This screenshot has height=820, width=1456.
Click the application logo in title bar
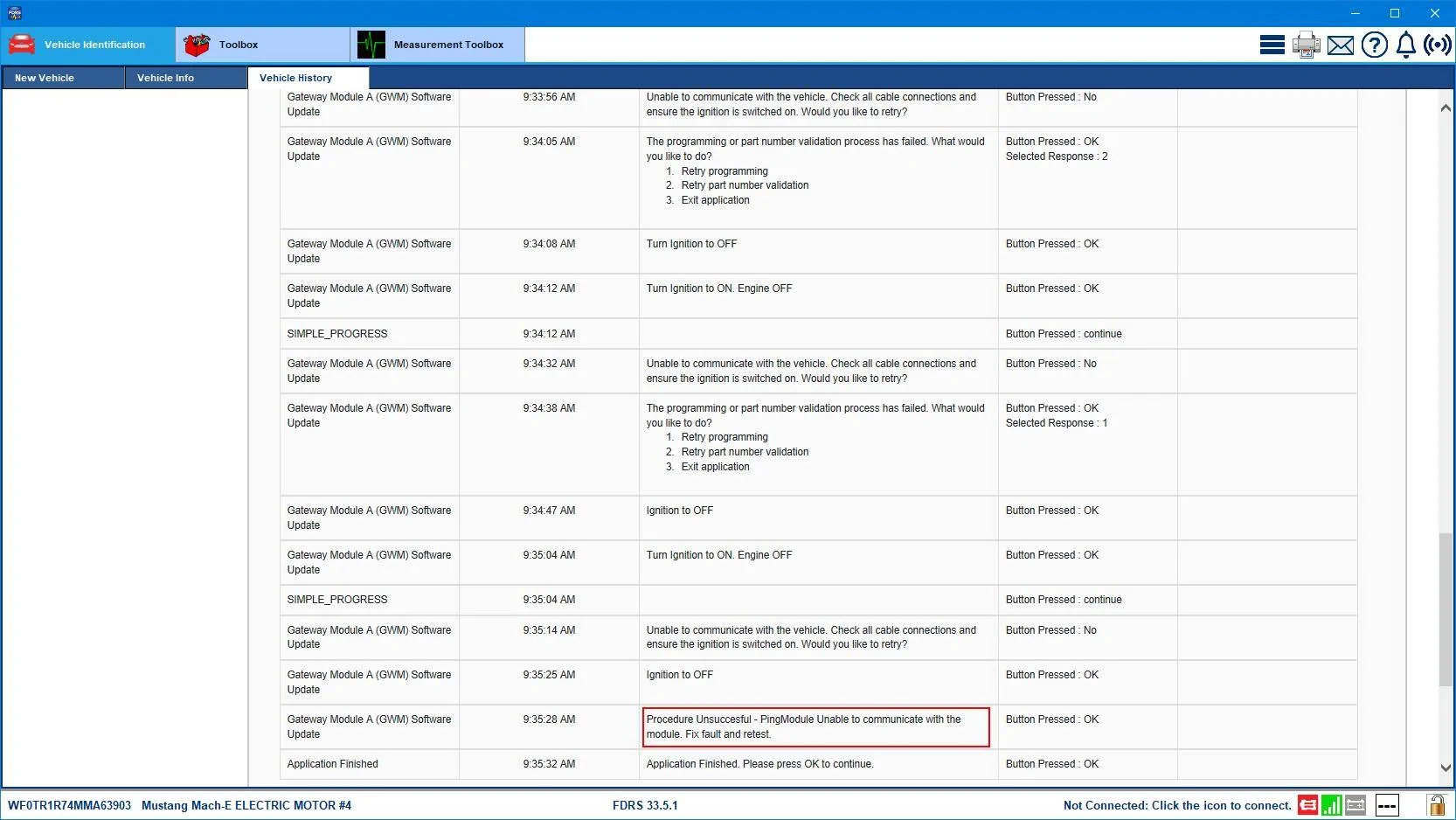14,13
